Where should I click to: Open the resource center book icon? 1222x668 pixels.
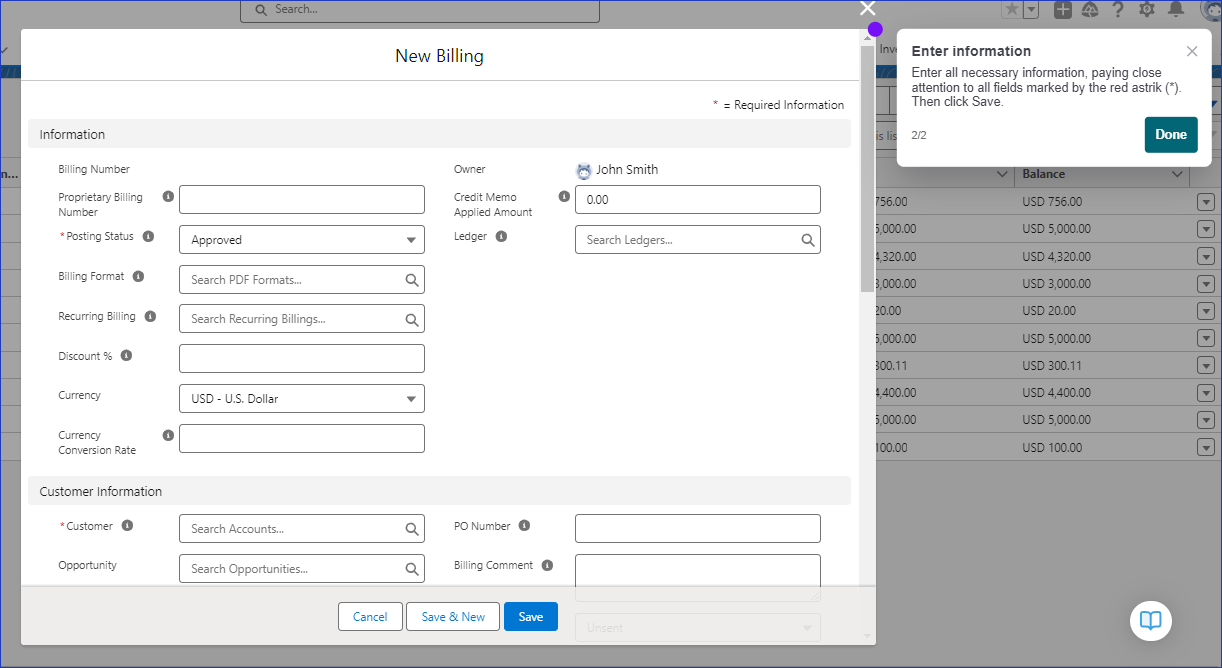coord(1150,620)
